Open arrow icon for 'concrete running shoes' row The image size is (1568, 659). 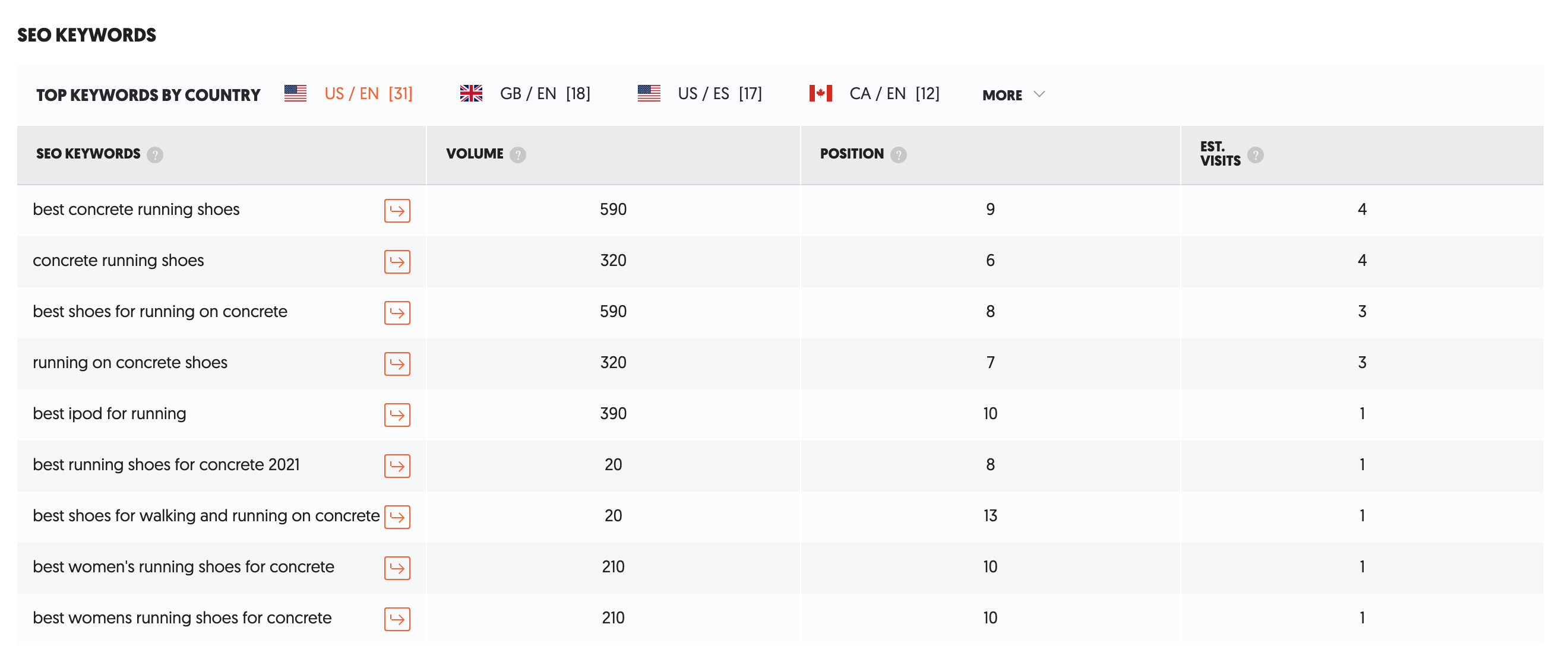point(397,262)
